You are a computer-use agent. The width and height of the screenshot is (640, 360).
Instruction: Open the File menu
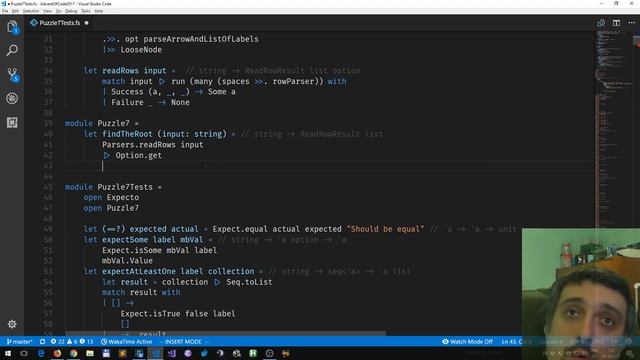tap(5, 11)
